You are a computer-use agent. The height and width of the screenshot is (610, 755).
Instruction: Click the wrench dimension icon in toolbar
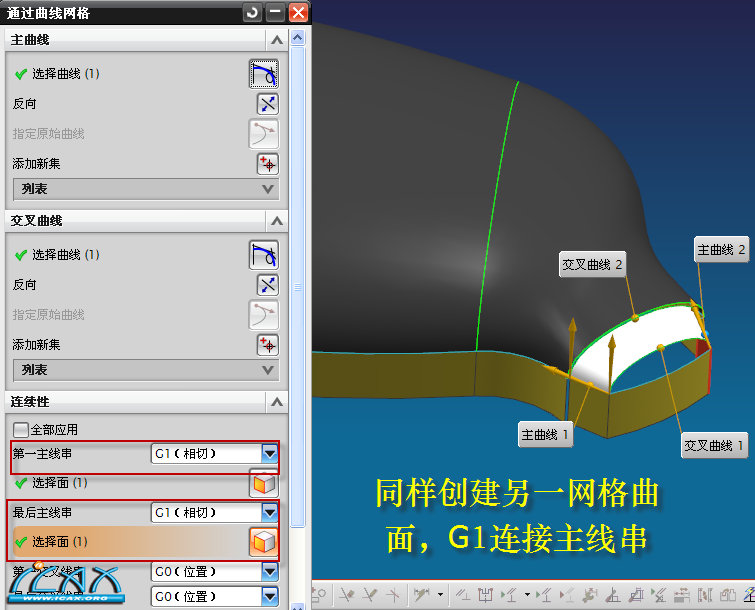590,595
